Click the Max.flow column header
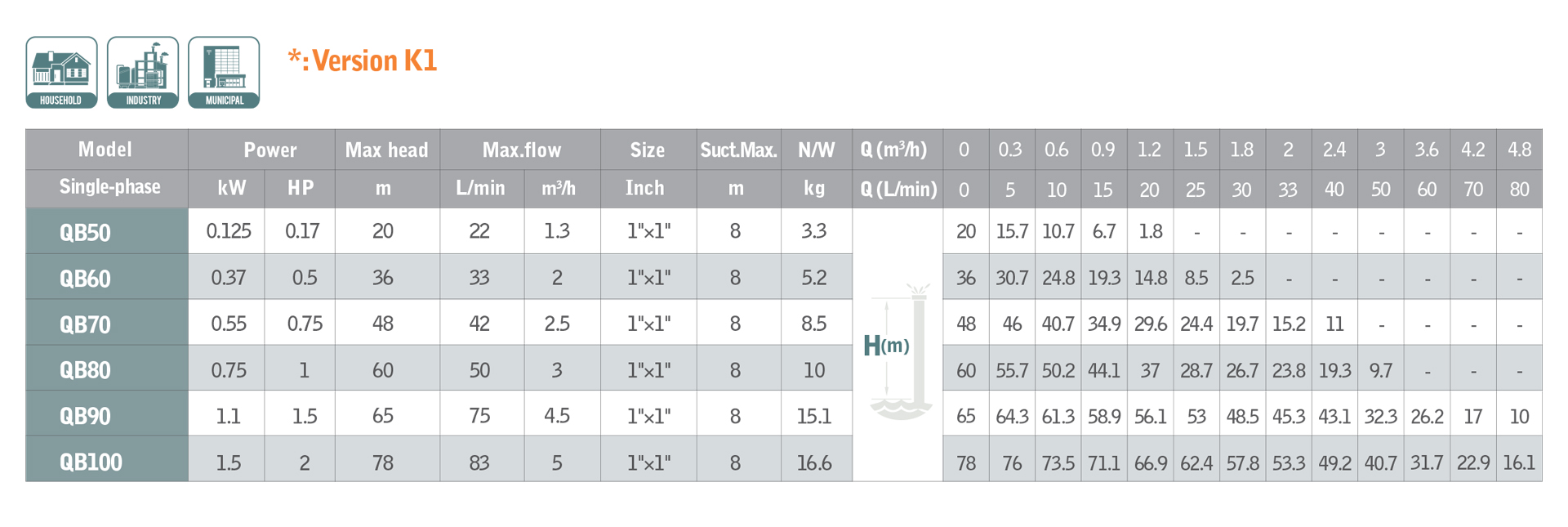This screenshot has width=1568, height=527. coord(521,150)
